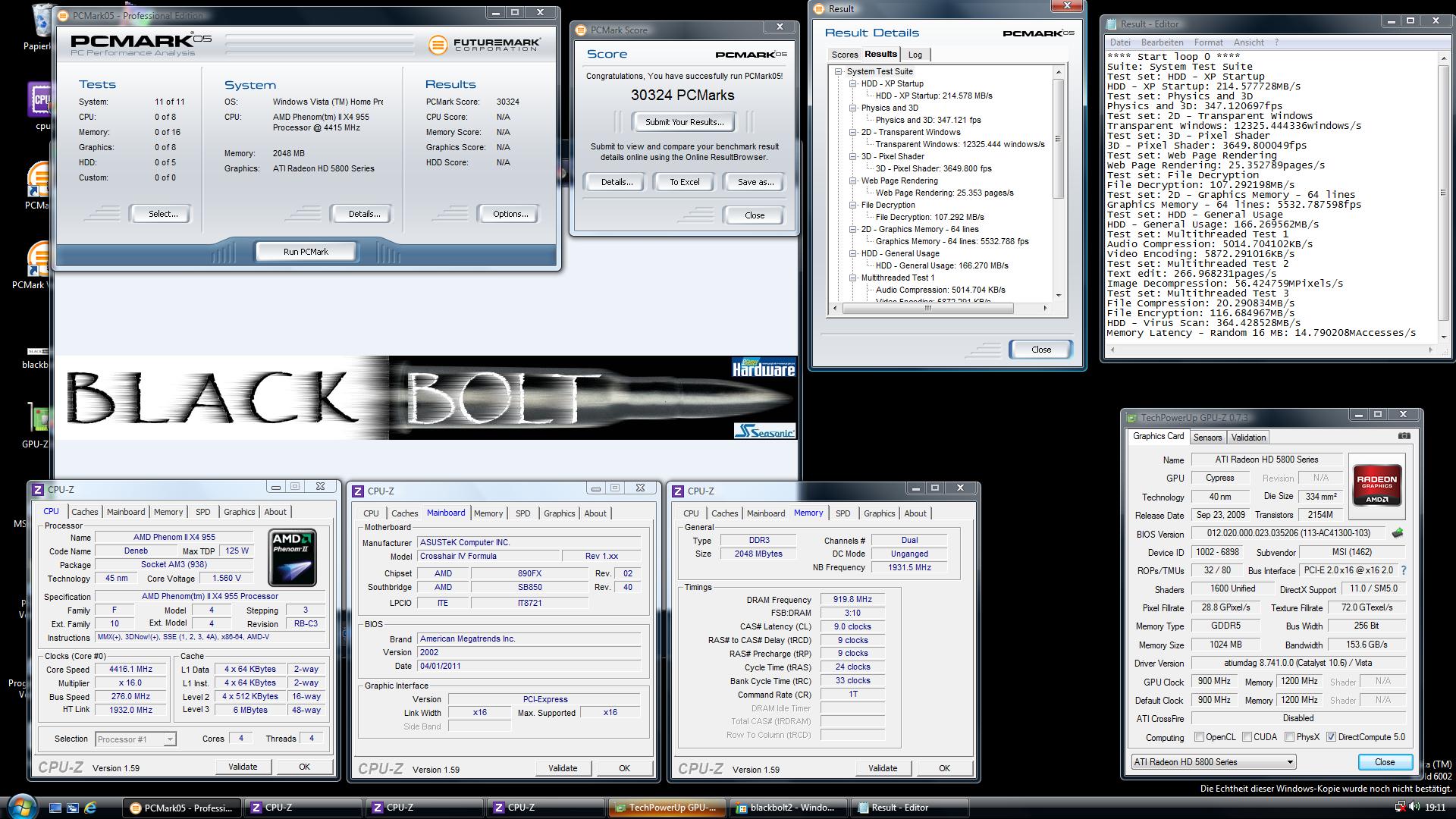Click the Result - Editor title bar notepad icon
Viewport: 1456px width, 819px height.
1112,24
